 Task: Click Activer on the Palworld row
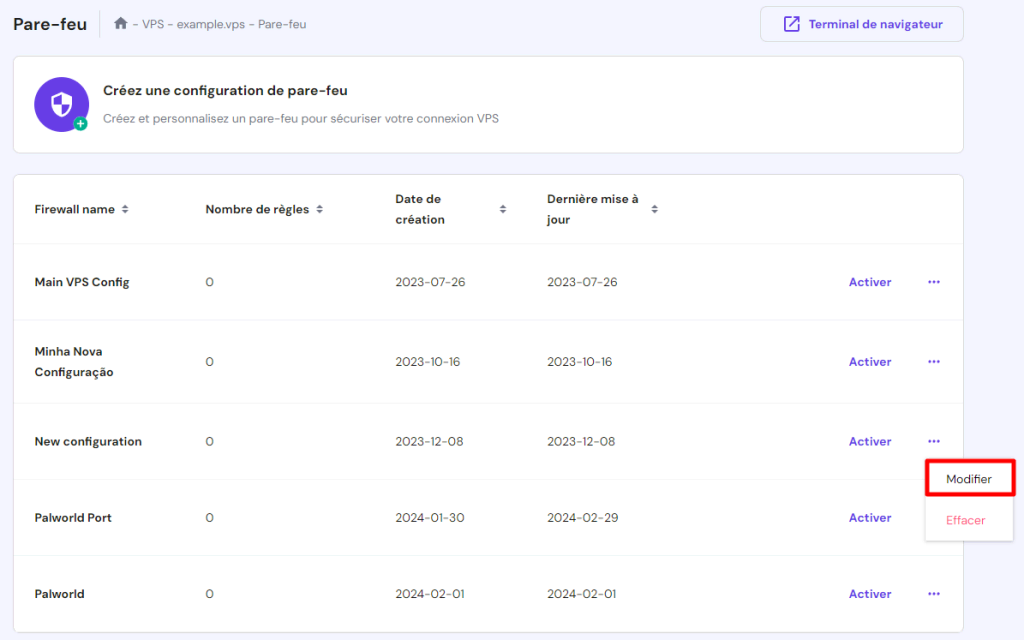coord(870,594)
